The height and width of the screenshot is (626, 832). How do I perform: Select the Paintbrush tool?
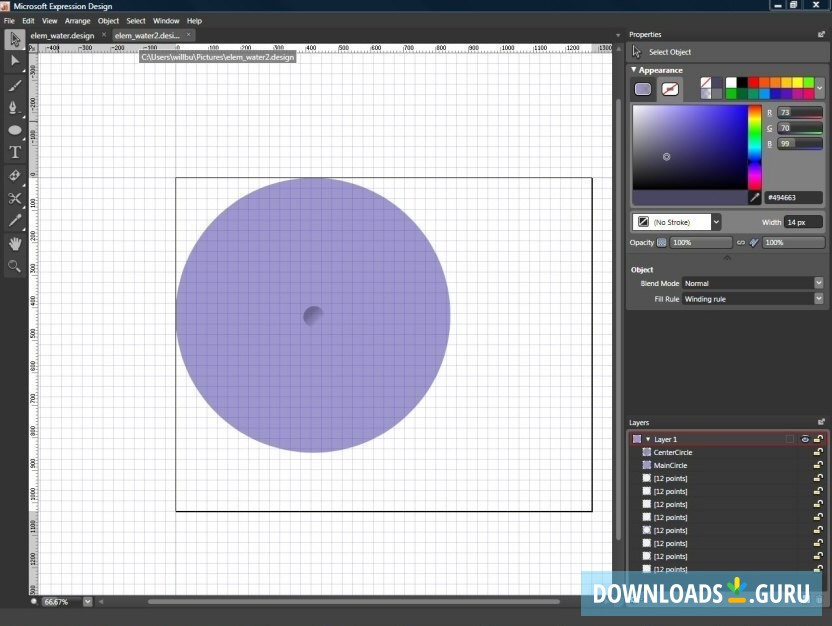pyautogui.click(x=15, y=84)
